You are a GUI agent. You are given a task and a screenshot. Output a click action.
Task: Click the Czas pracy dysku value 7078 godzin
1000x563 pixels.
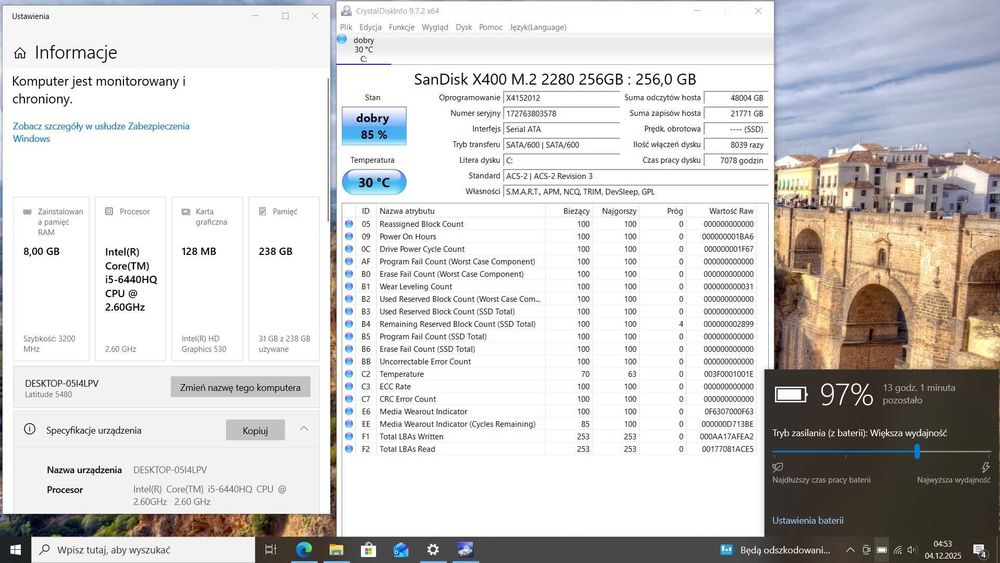click(735, 160)
